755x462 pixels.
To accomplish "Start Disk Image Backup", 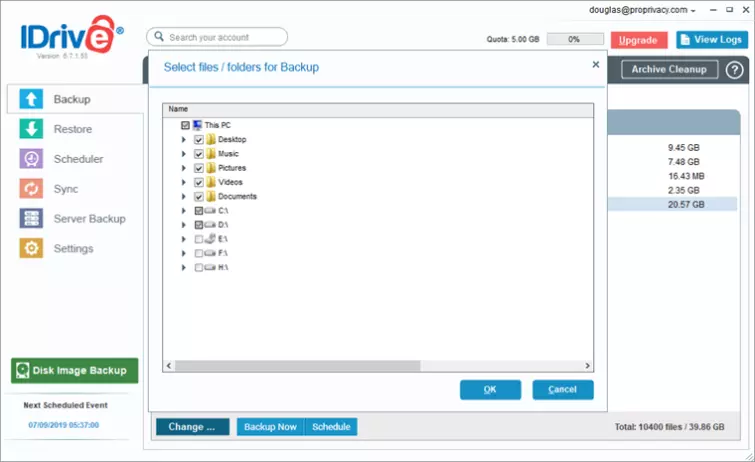I will [x=75, y=370].
